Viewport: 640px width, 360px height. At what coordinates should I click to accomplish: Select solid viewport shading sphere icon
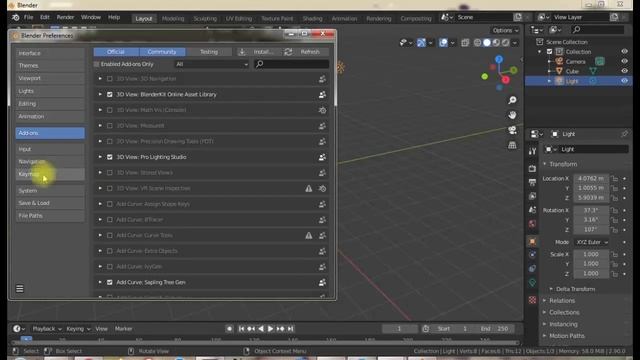(x=487, y=42)
